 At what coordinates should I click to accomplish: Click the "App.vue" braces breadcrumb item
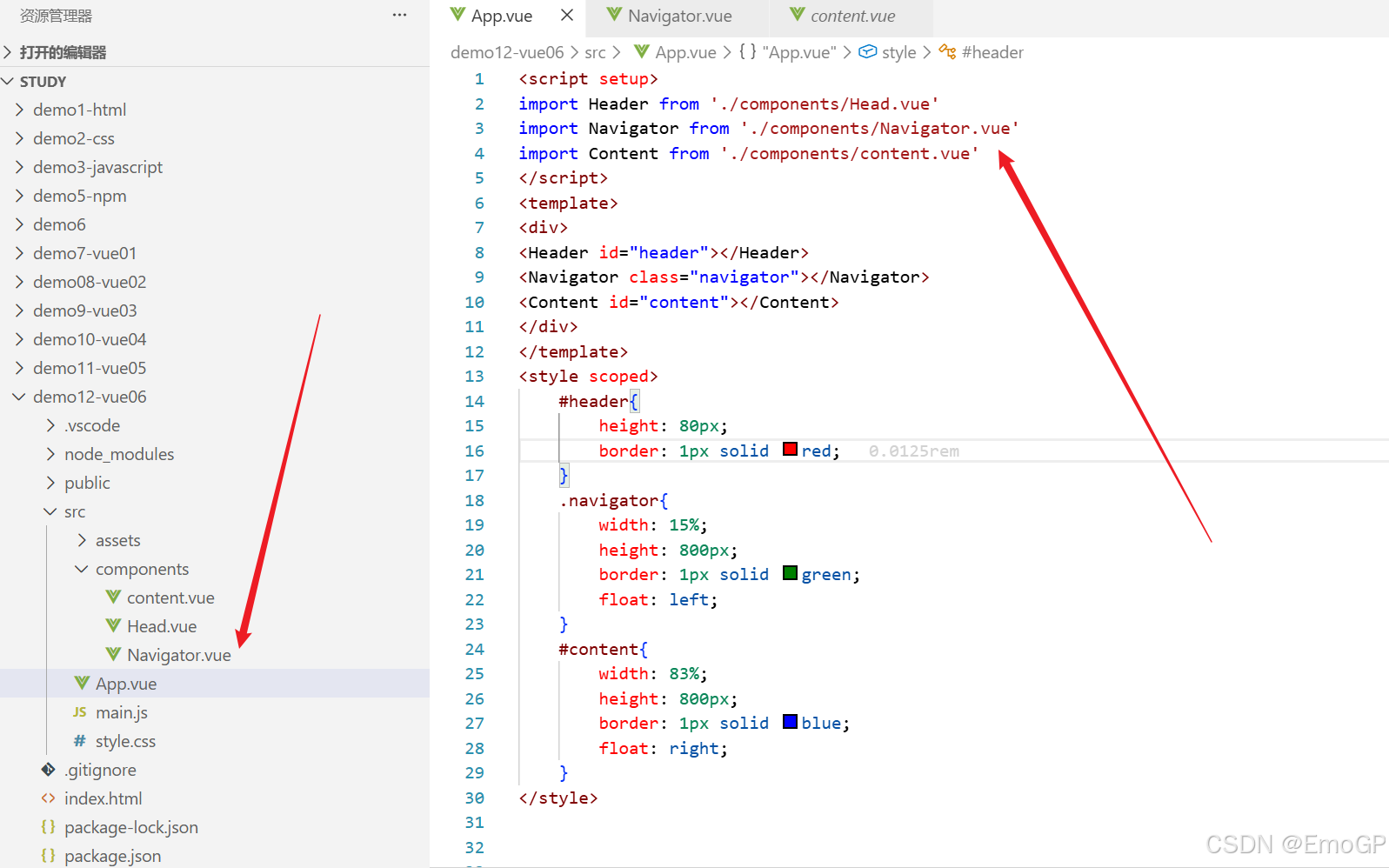787,52
